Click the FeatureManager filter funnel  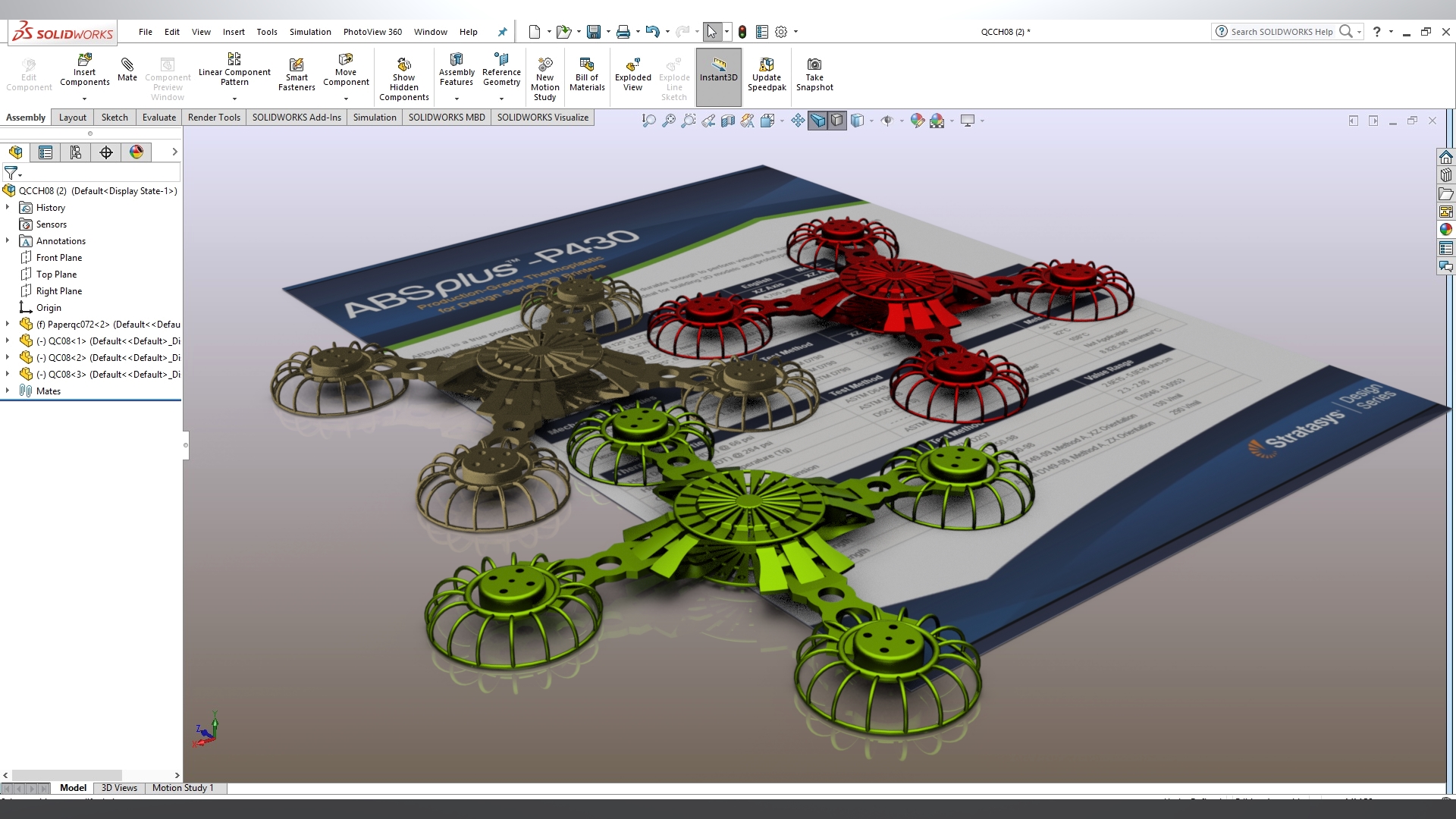point(11,173)
